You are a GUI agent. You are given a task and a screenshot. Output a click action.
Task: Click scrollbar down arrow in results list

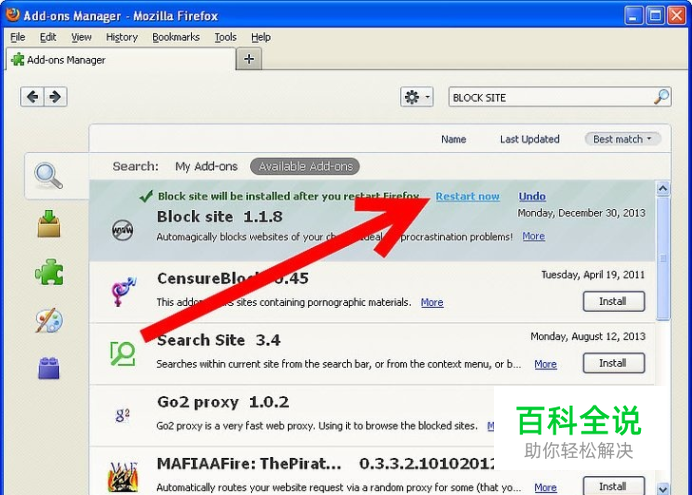tap(662, 488)
